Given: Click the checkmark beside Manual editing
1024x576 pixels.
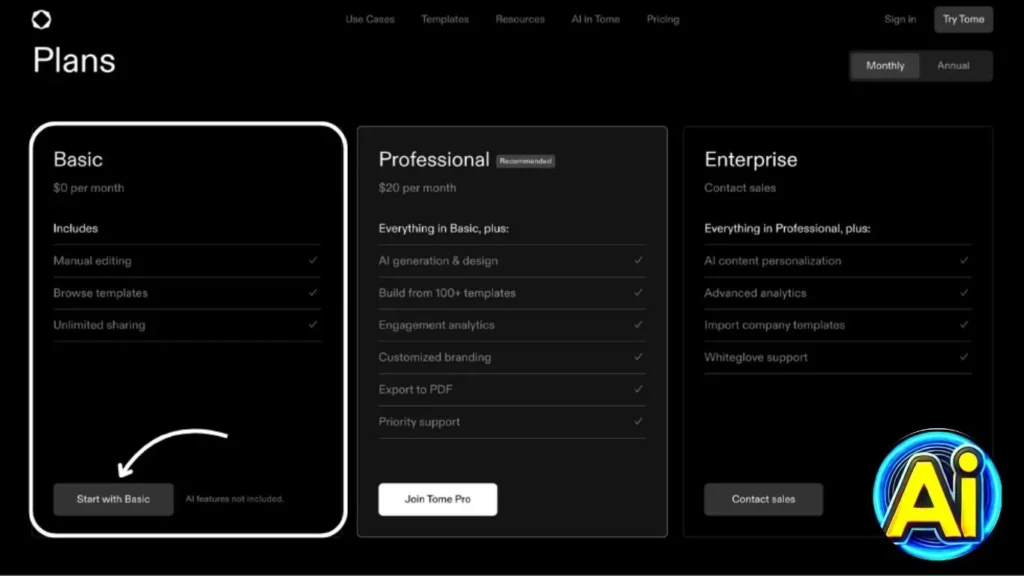Looking at the screenshot, I should pos(313,261).
